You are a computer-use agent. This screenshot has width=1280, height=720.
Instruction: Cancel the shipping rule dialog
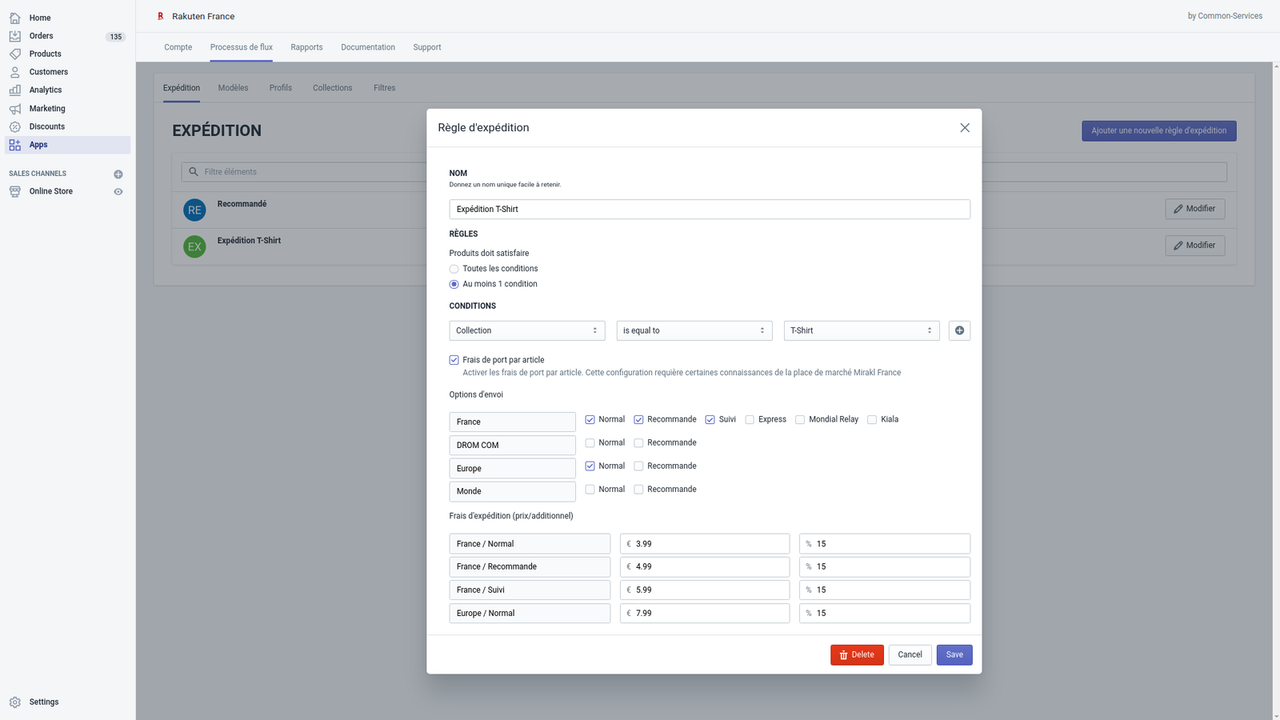910,655
